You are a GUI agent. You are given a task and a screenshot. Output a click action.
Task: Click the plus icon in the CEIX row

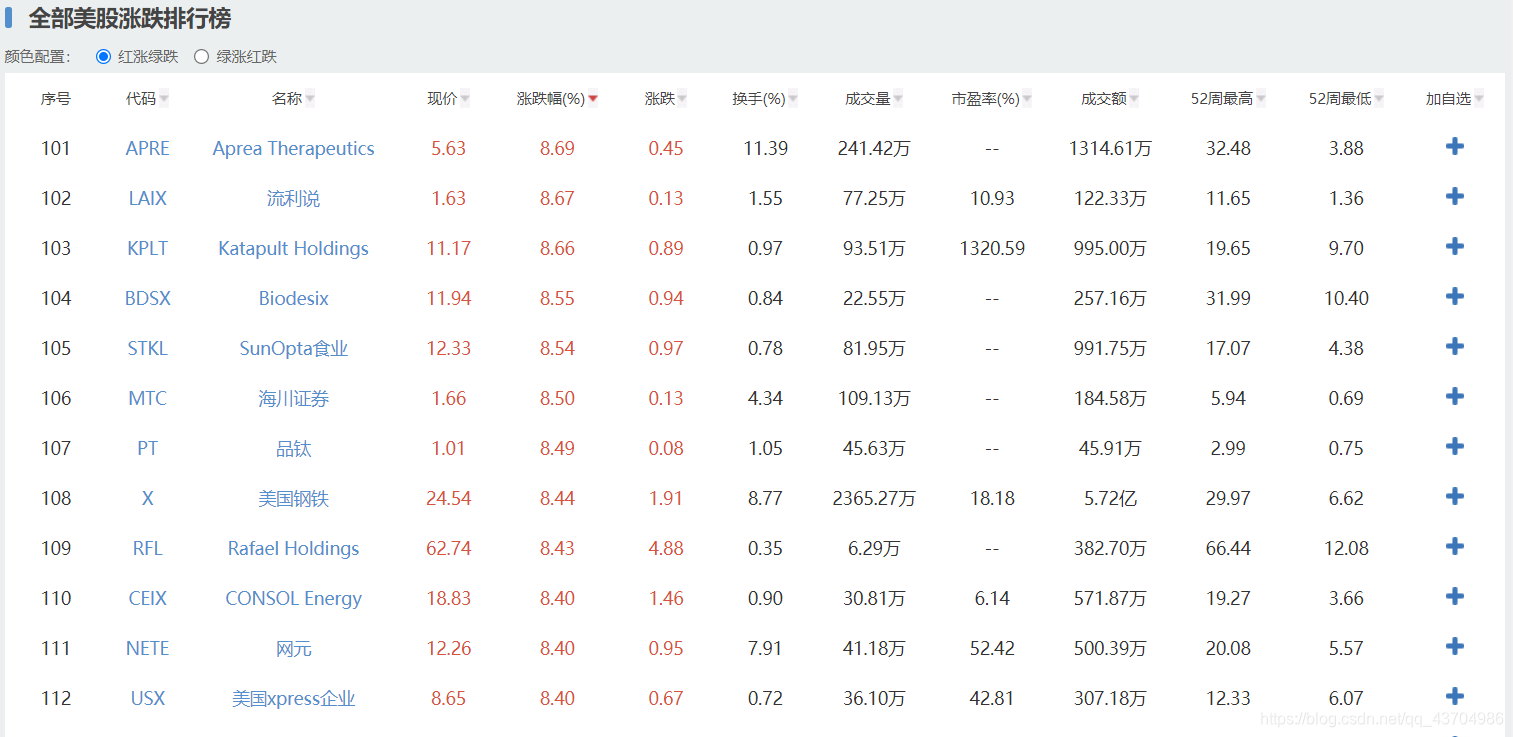1455,597
